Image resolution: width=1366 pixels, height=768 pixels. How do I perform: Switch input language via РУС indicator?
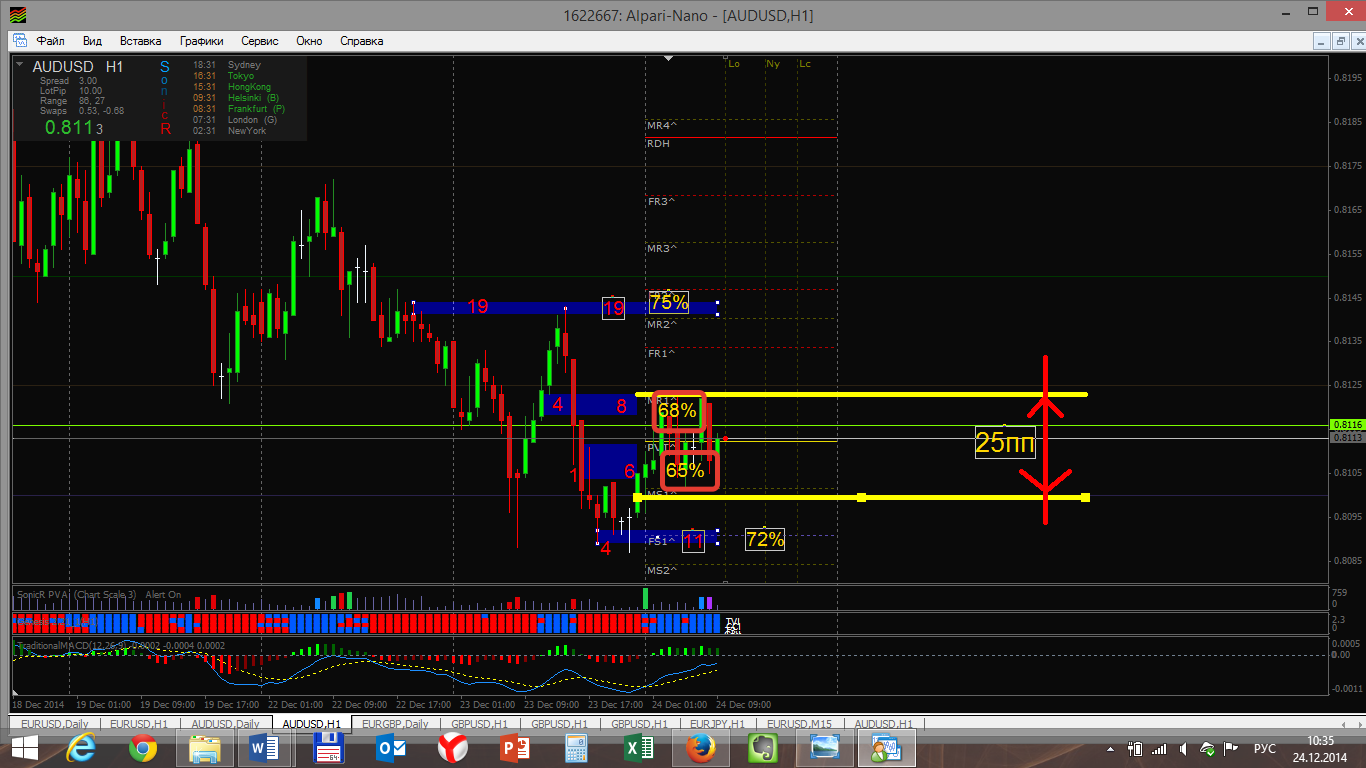(x=1264, y=748)
